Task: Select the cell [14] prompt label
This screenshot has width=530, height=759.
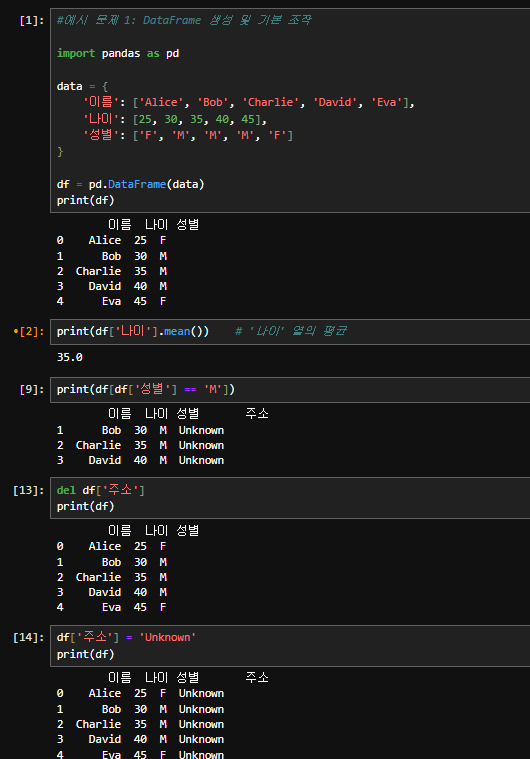Action: click(29, 638)
